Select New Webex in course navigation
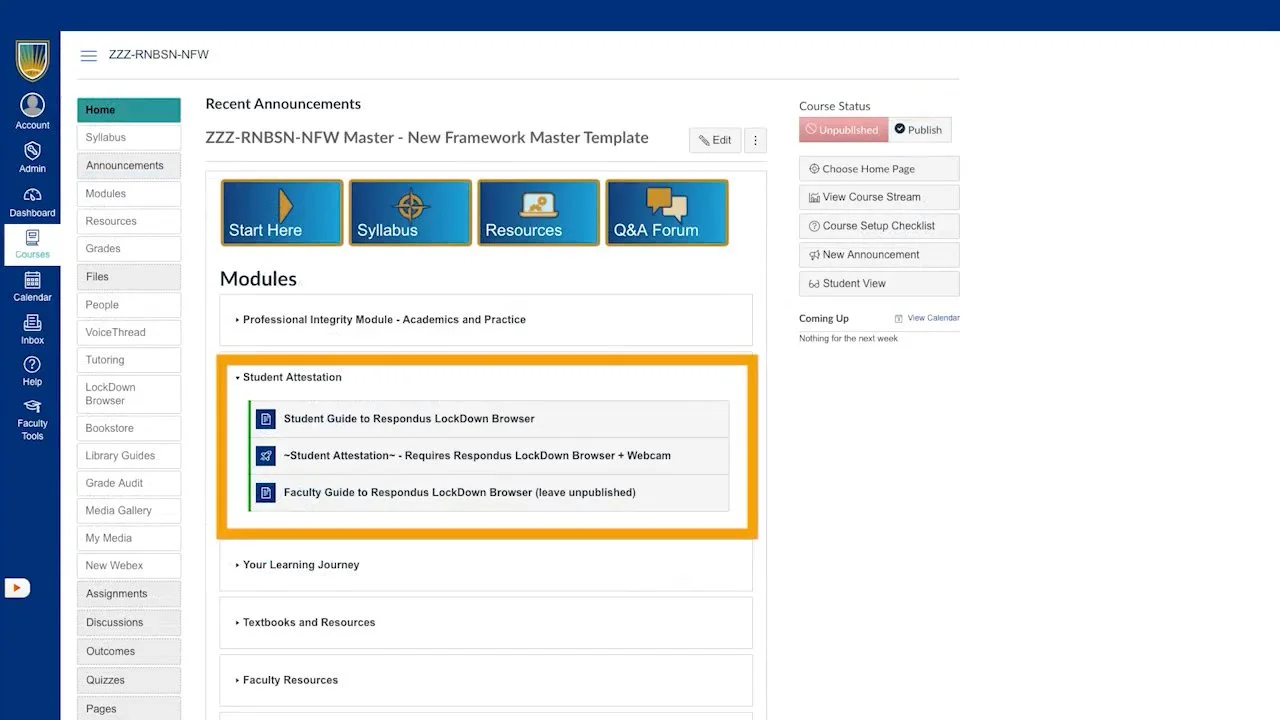The width and height of the screenshot is (1280, 720). 129,566
